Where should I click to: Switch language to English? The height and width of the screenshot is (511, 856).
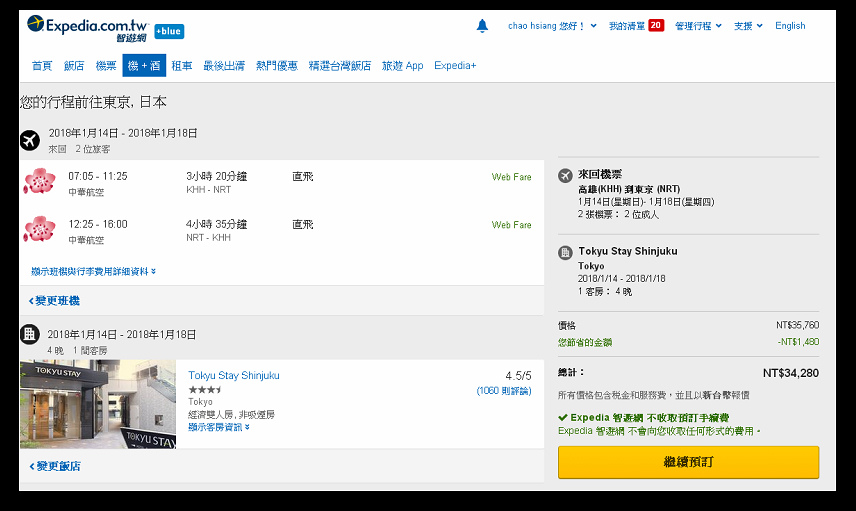point(790,26)
